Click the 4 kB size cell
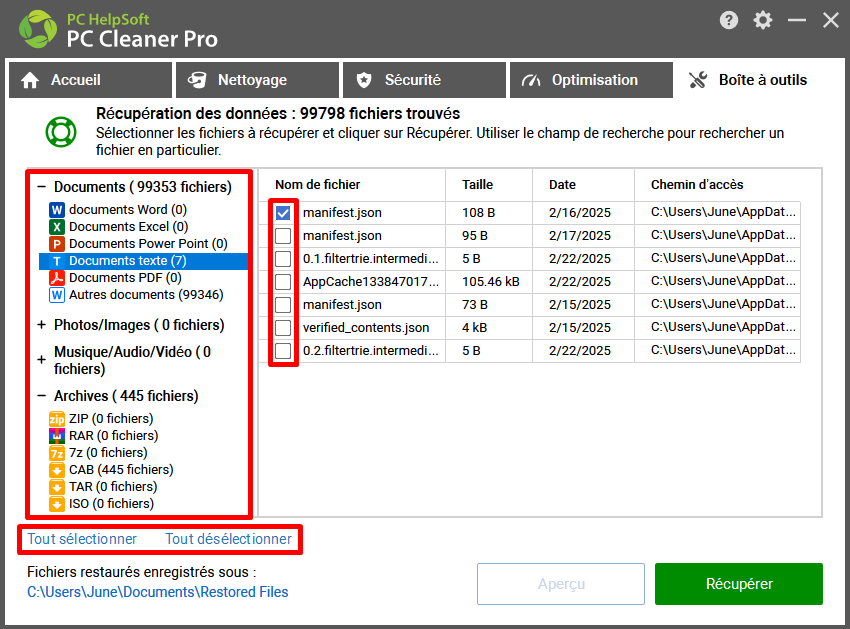850x629 pixels. pos(474,328)
